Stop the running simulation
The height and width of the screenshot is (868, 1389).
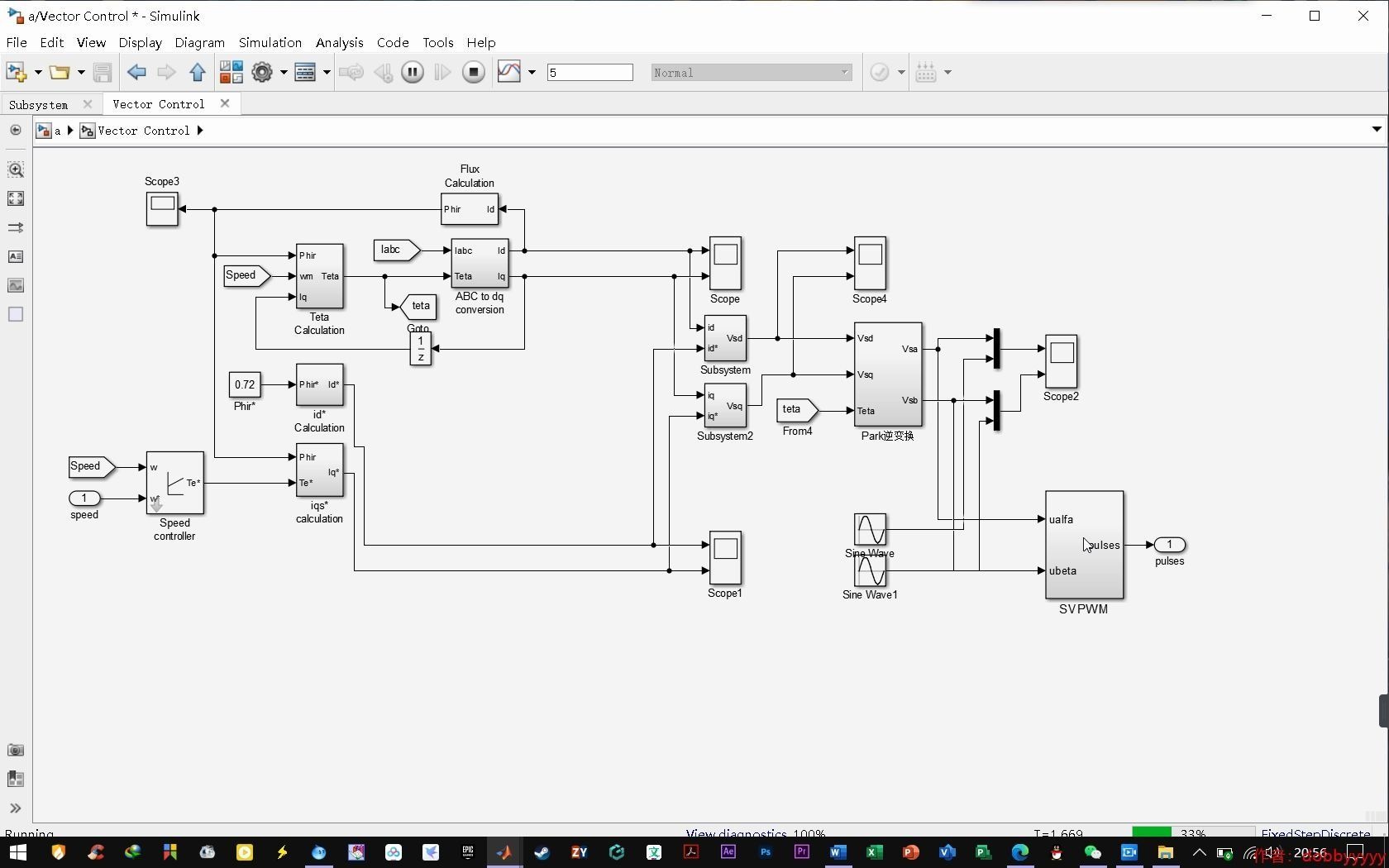pos(473,73)
